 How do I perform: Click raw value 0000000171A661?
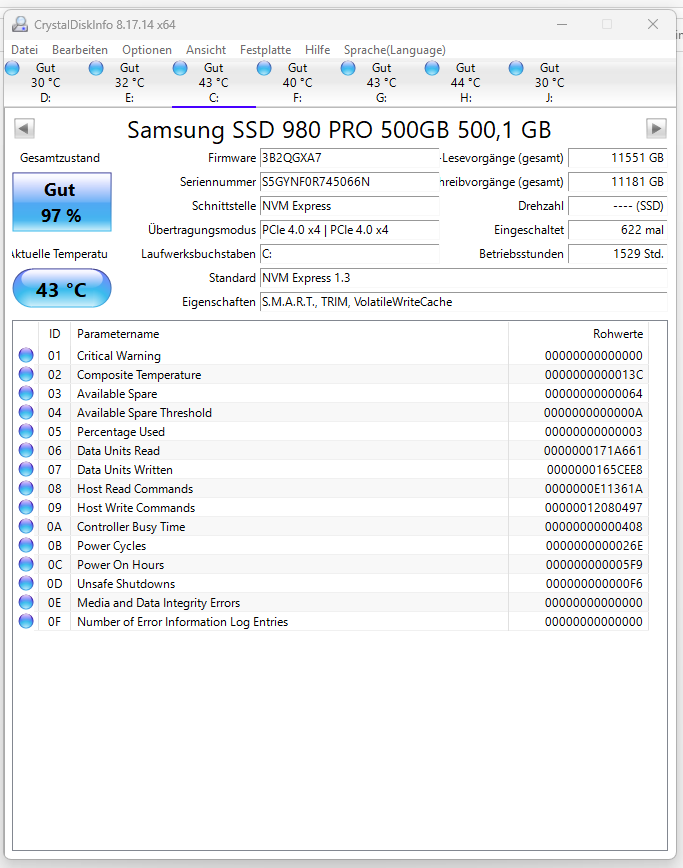(x=593, y=451)
